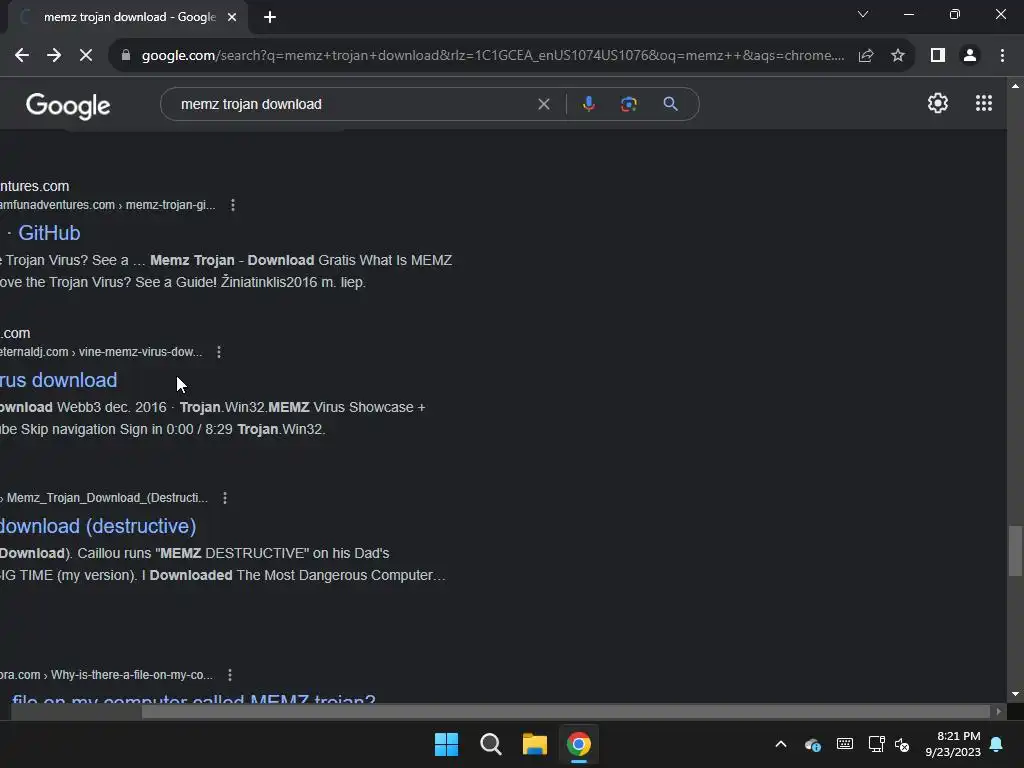The image size is (1024, 768).
Task: Open Google quick settings gear
Action: coord(938,103)
